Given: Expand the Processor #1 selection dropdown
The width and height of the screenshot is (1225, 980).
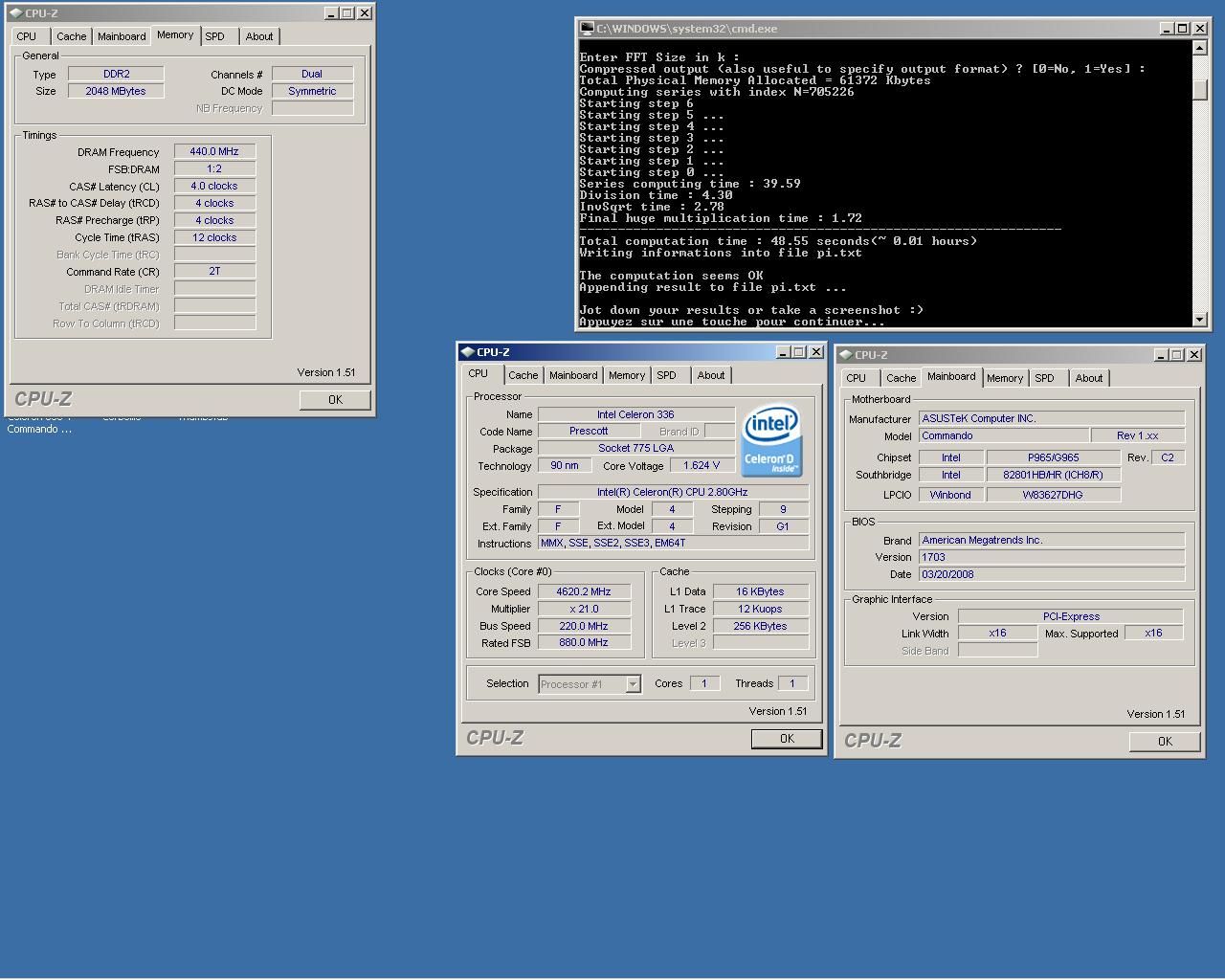Looking at the screenshot, I should point(633,684).
